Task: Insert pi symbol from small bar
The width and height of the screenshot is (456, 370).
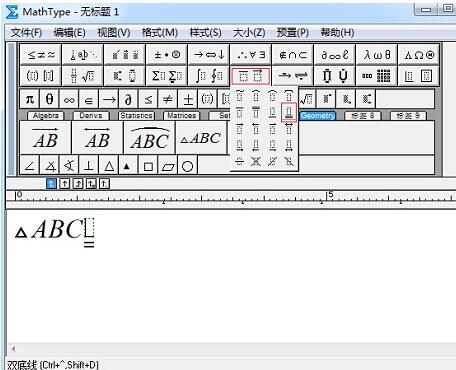Action: point(30,99)
